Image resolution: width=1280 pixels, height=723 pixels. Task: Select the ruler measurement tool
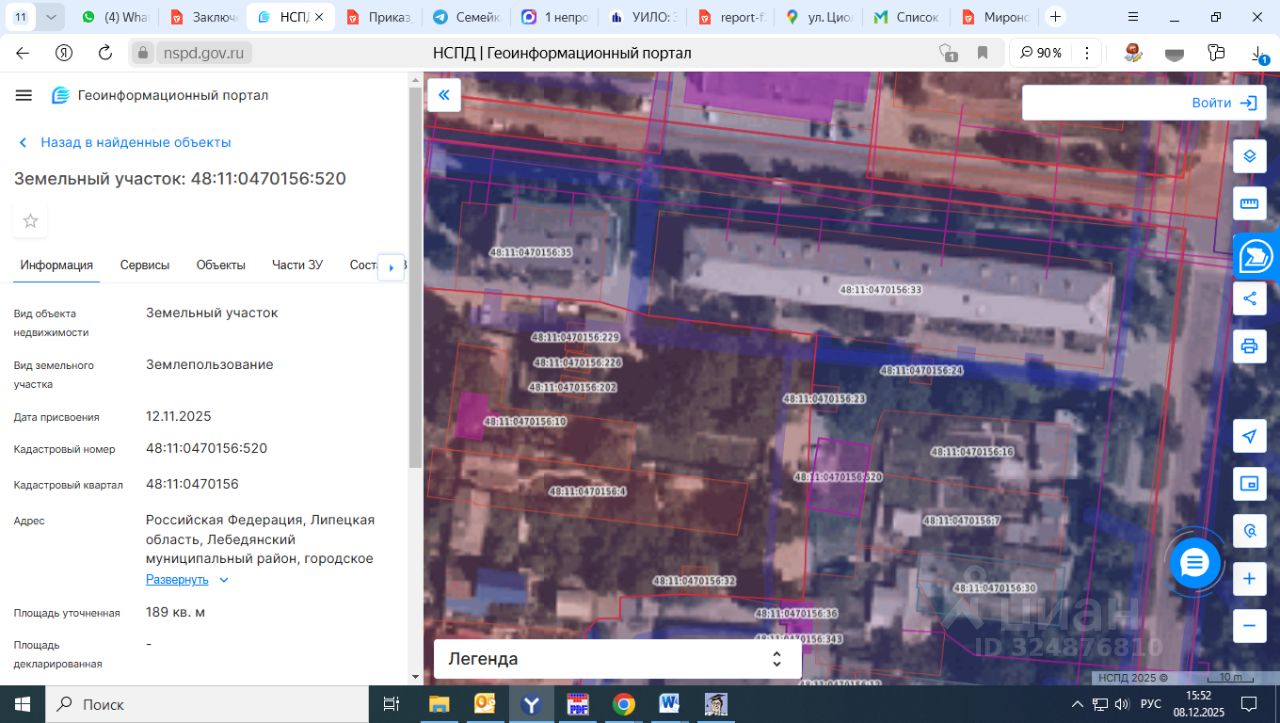(1249, 203)
